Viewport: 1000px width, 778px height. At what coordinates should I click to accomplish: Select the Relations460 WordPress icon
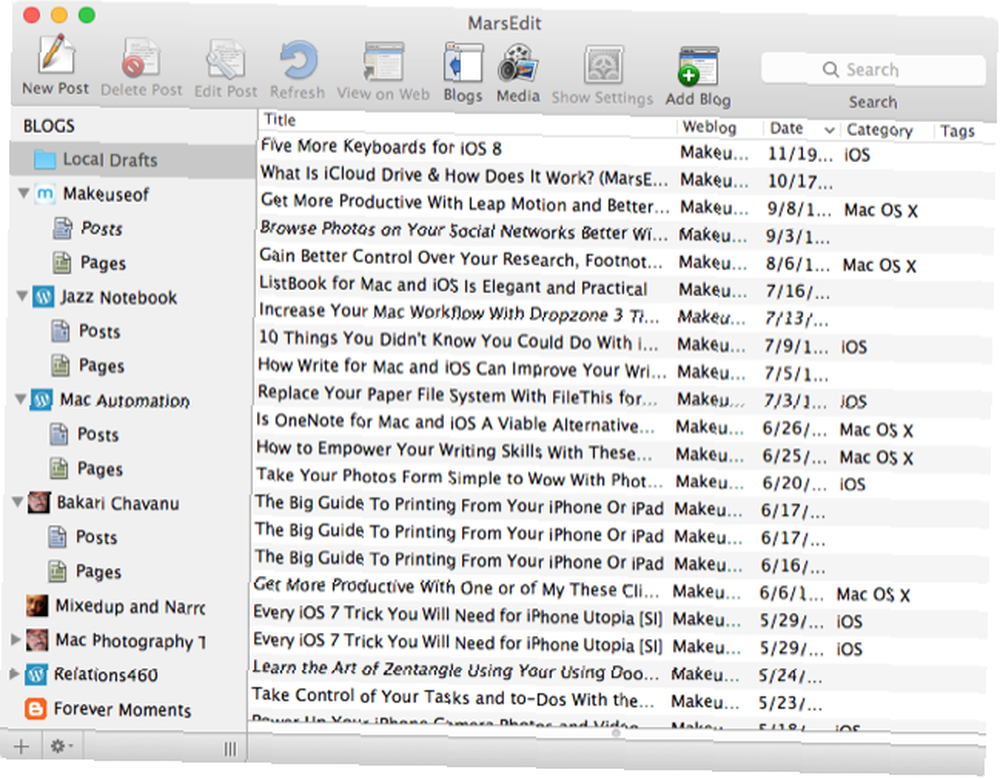pos(36,675)
